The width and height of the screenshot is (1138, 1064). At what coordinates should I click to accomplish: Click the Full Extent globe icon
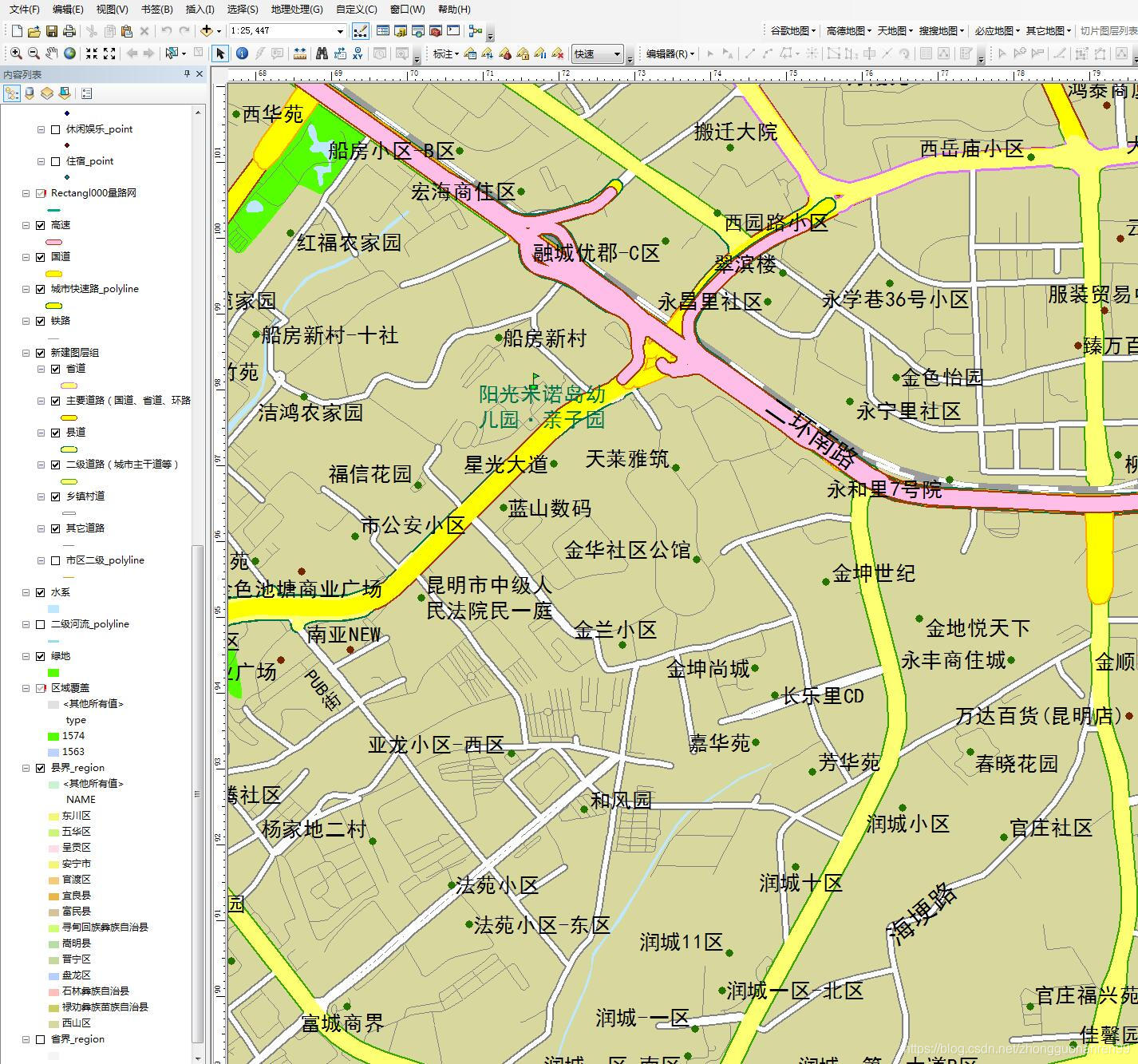coord(69,53)
